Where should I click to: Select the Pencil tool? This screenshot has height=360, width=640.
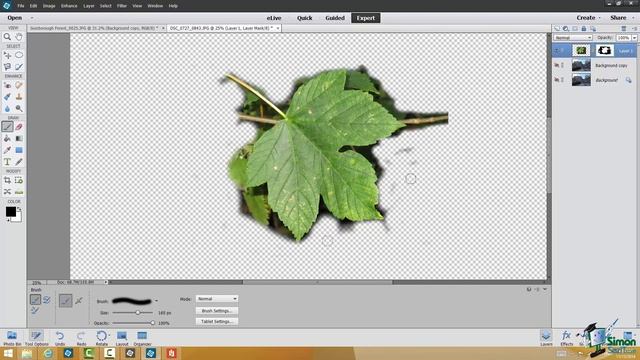[x=19, y=162]
